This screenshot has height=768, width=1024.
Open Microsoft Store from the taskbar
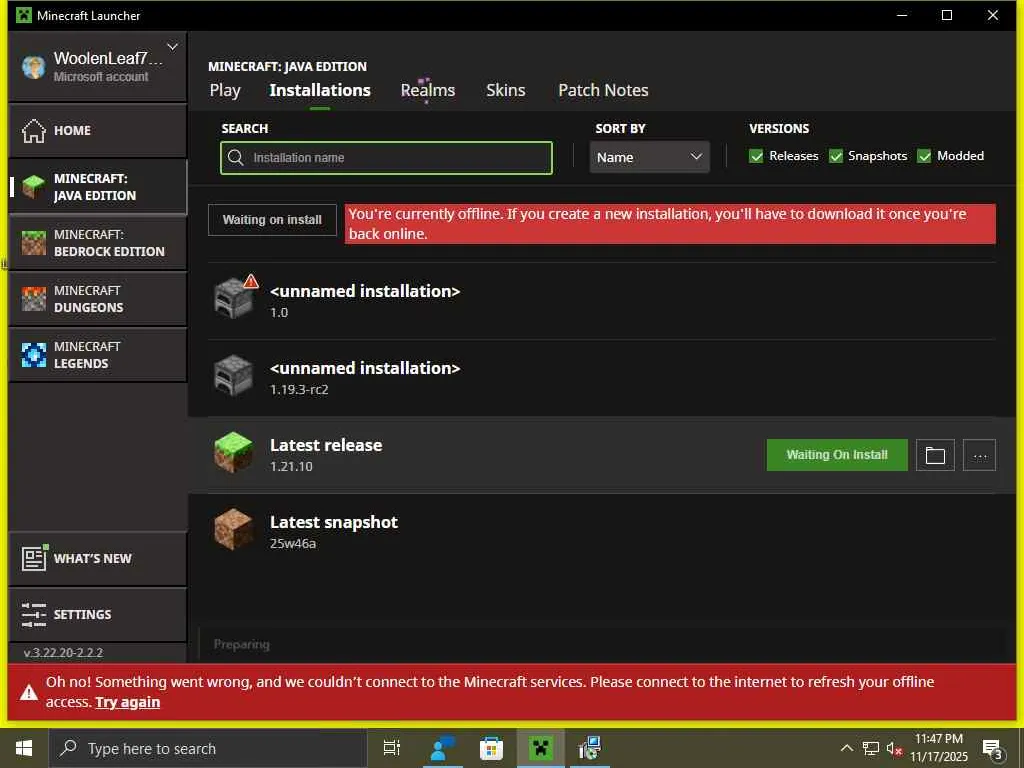[x=491, y=748]
